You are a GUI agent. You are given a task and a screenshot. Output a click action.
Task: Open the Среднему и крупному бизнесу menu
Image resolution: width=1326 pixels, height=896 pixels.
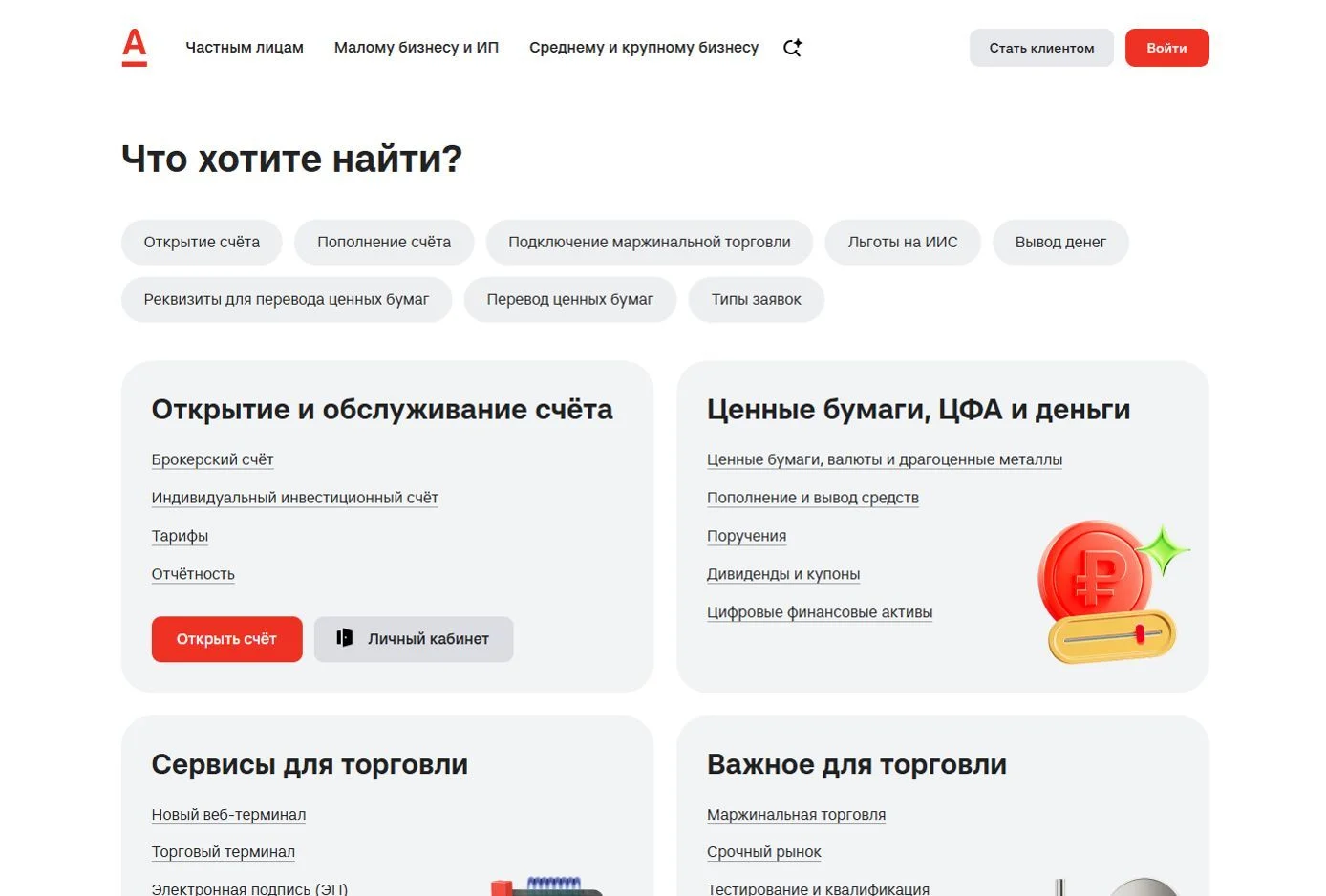coord(644,48)
